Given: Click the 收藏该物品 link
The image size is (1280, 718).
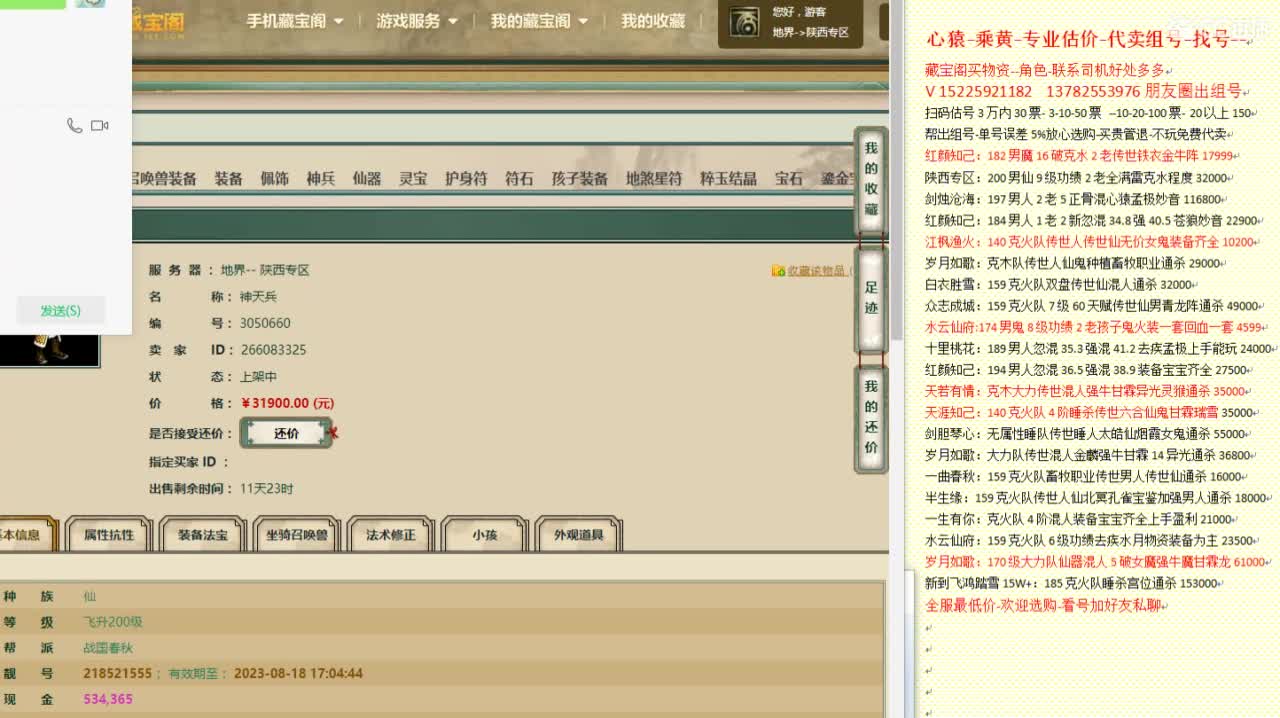Looking at the screenshot, I should tap(816, 271).
